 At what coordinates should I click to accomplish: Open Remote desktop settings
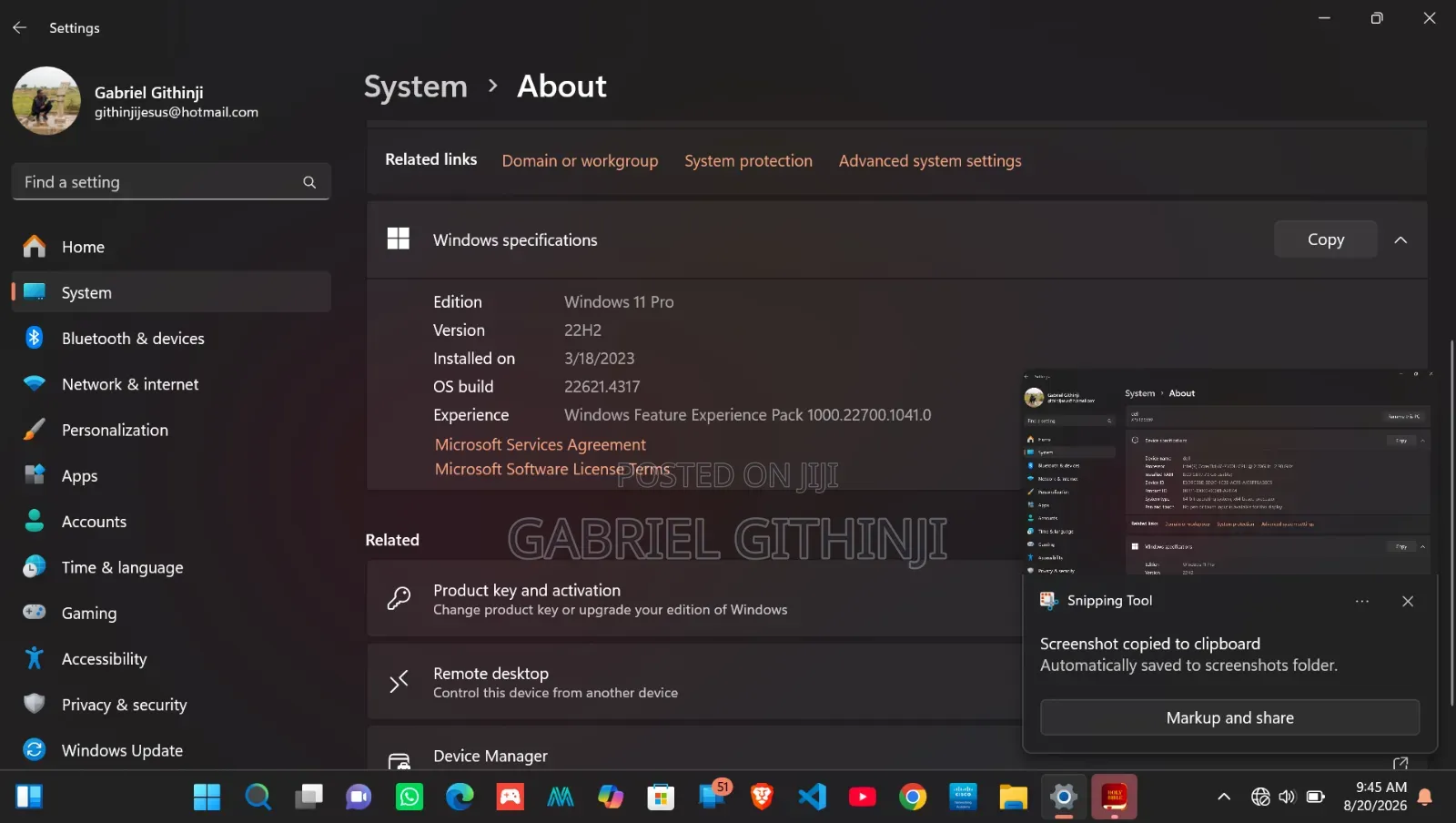[x=694, y=682]
